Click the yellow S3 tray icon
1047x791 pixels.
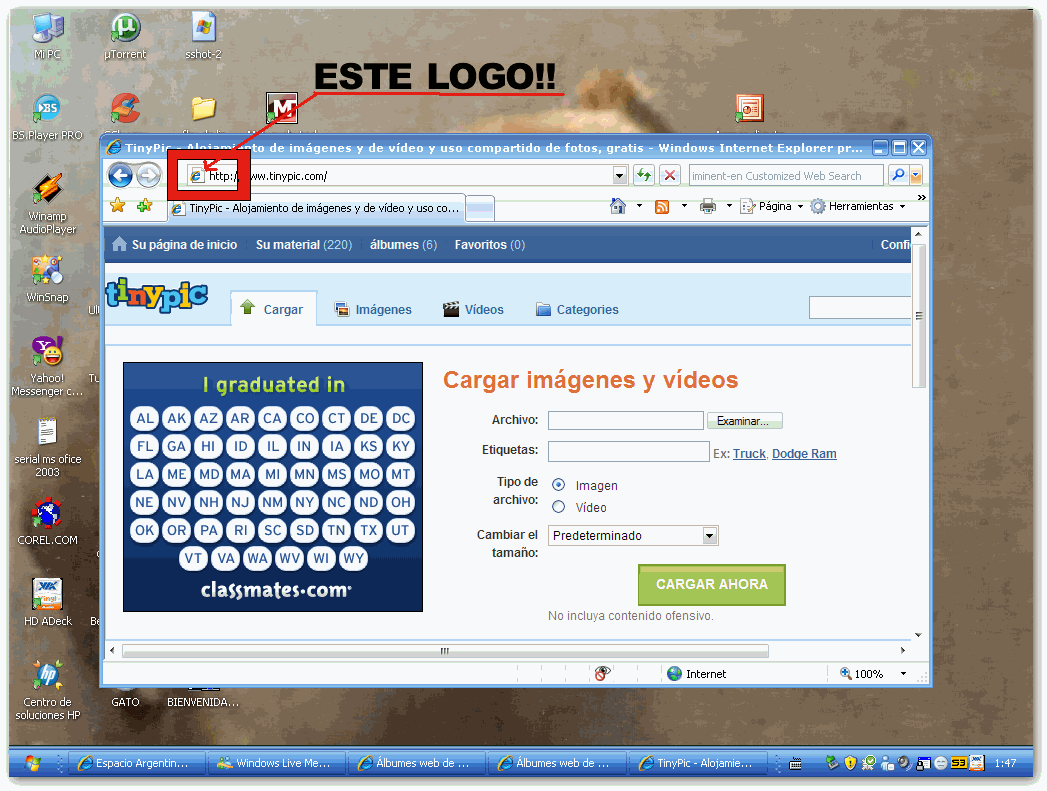(958, 762)
